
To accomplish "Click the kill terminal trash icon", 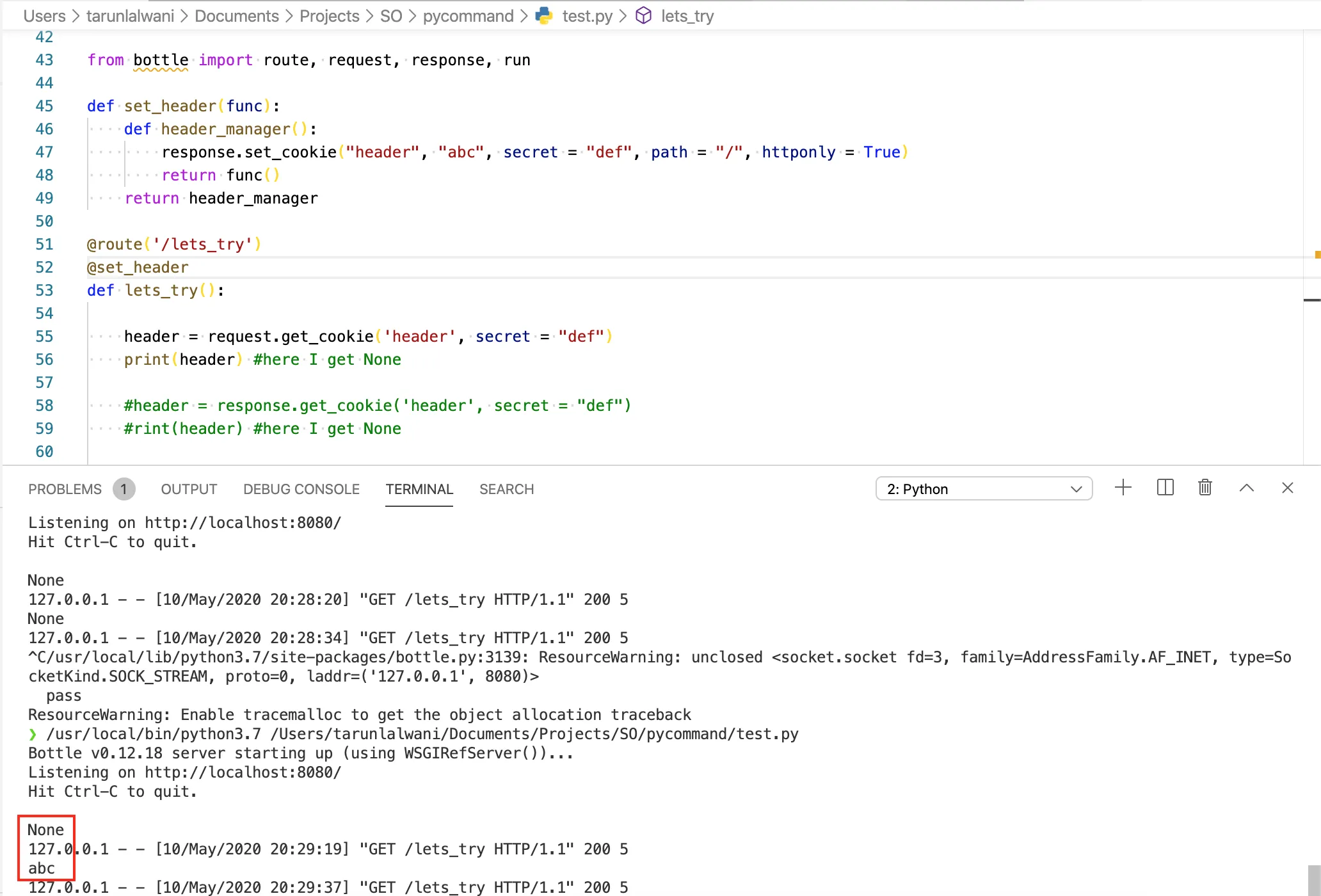I will (x=1205, y=488).
